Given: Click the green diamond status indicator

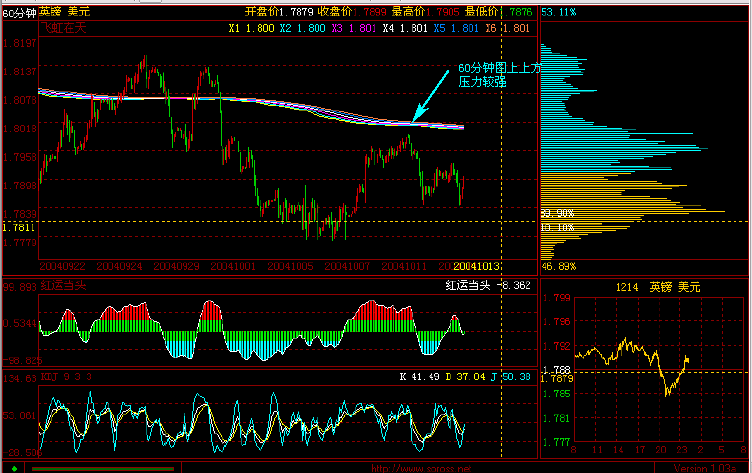Looking at the screenshot, I should [14, 468].
